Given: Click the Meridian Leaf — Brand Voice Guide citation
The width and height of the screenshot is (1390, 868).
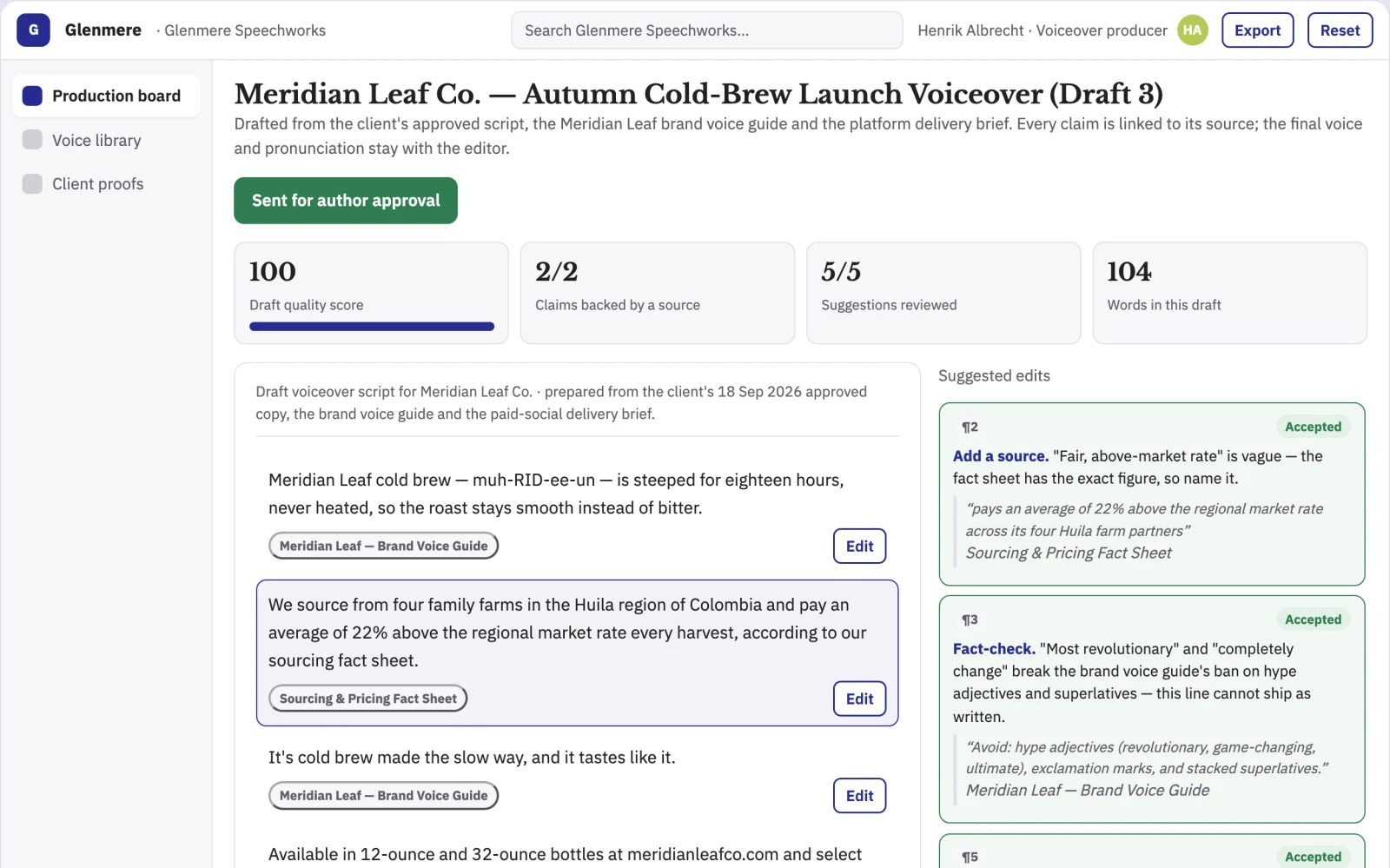Looking at the screenshot, I should click(x=1087, y=790).
